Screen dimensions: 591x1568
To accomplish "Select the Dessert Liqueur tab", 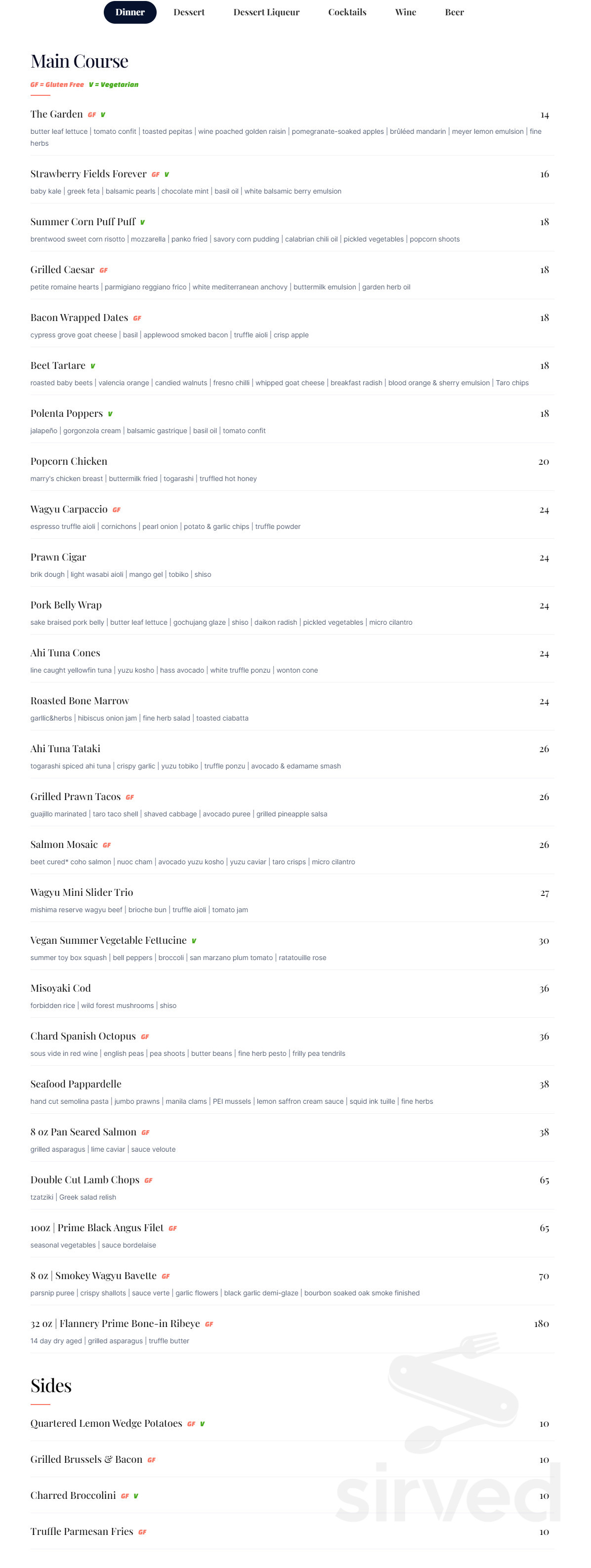I will pyautogui.click(x=266, y=12).
